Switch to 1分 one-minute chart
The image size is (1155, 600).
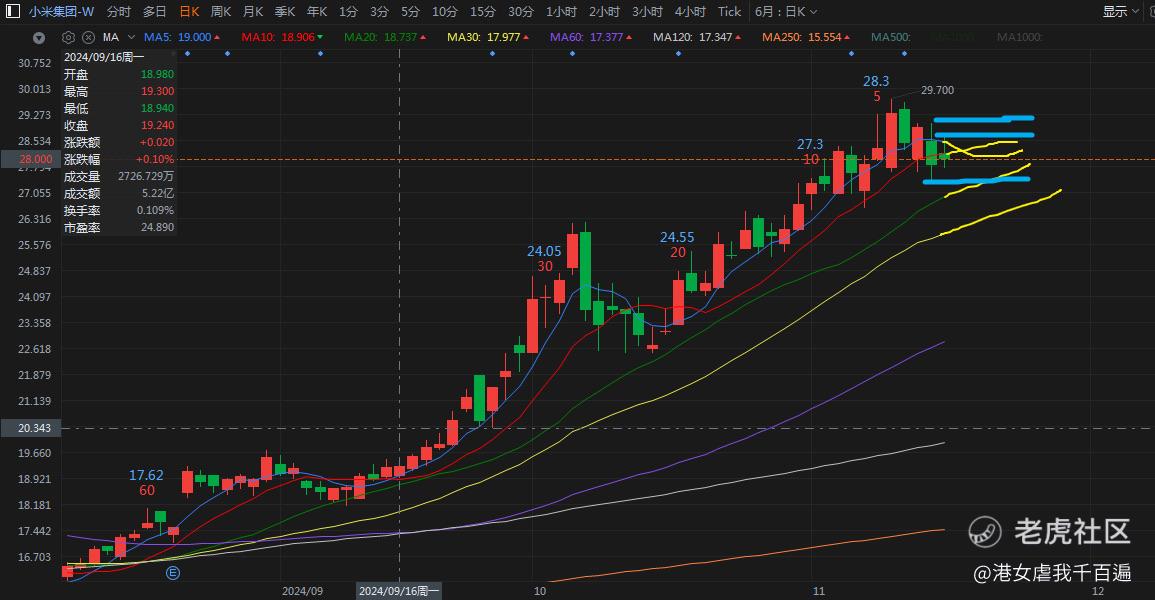(348, 12)
